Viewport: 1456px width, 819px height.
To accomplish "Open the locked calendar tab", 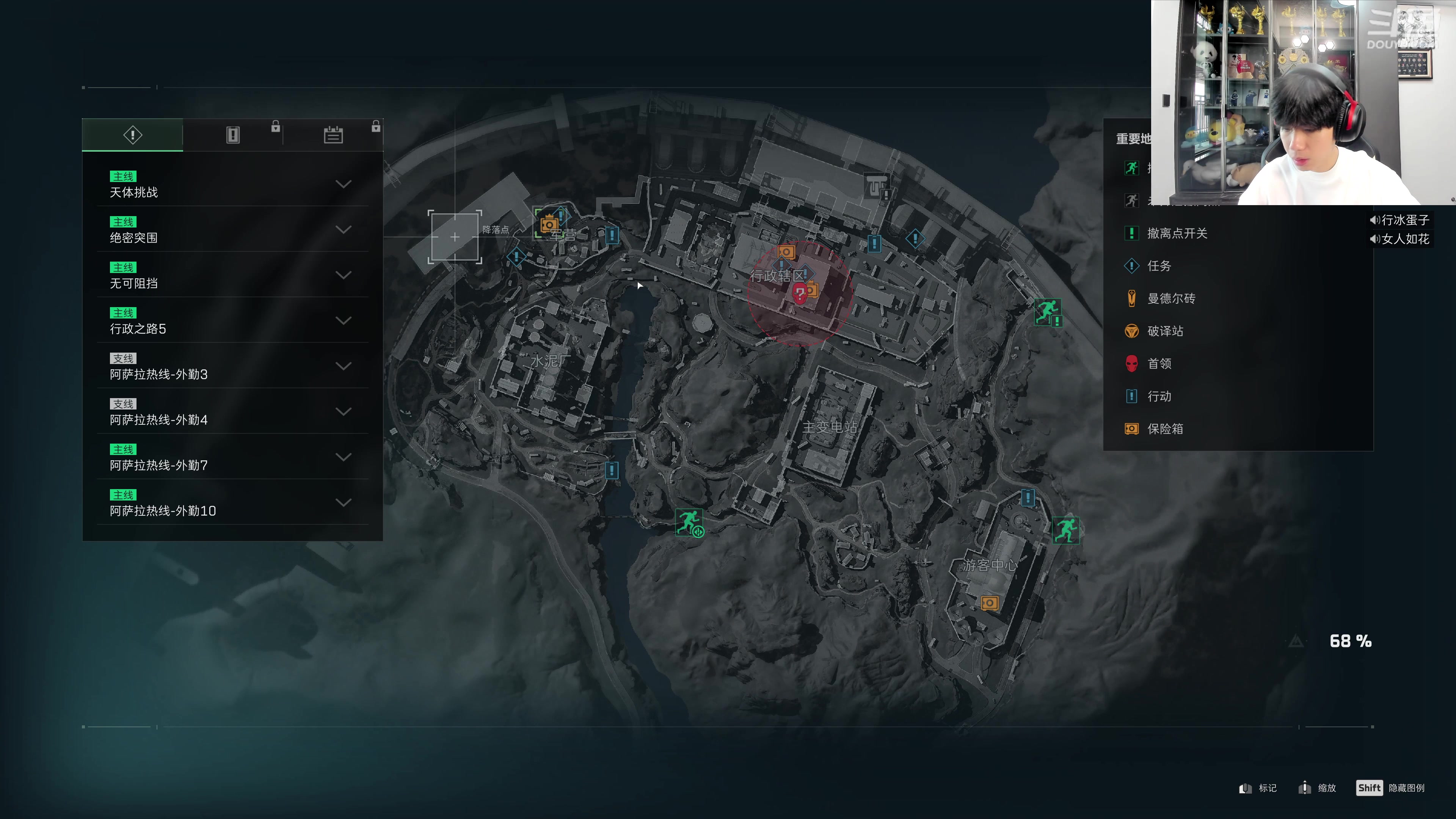I will (333, 135).
